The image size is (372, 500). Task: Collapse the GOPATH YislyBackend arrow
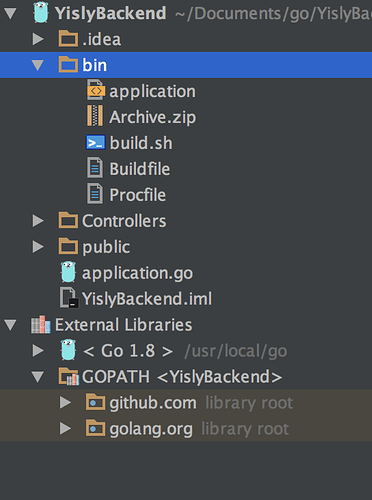point(38,377)
